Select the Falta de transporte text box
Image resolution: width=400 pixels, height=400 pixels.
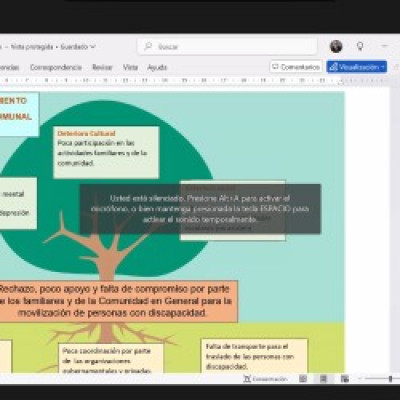pyautogui.click(x=254, y=356)
